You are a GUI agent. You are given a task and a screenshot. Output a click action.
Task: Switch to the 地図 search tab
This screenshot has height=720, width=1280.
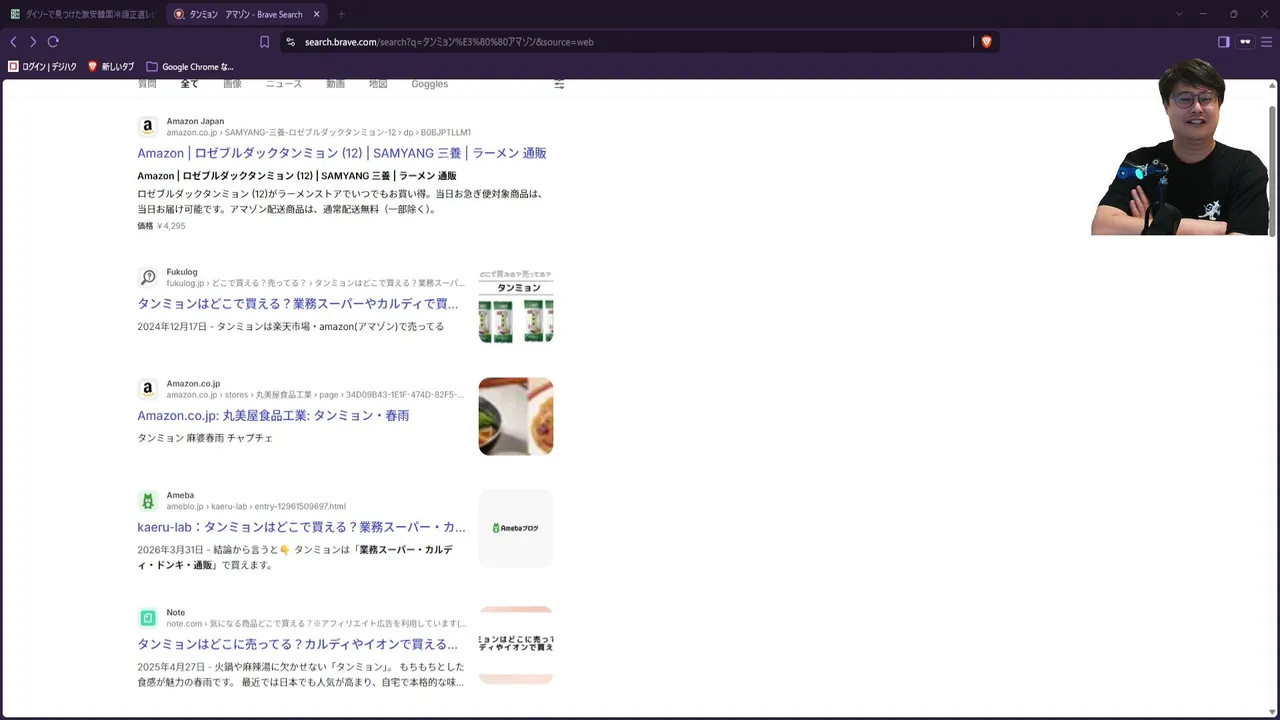[x=378, y=84]
